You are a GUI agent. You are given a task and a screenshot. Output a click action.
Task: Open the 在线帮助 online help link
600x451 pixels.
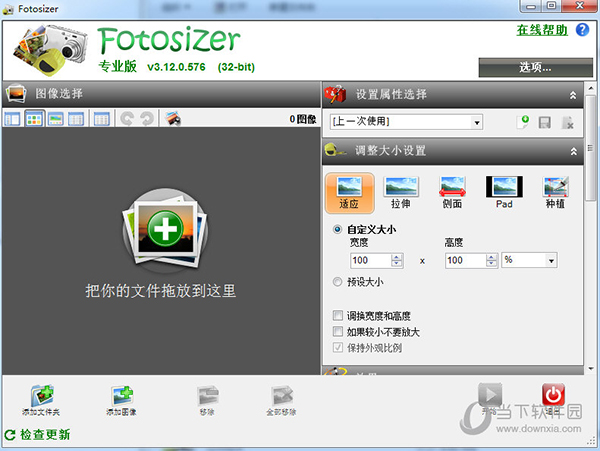click(x=542, y=30)
